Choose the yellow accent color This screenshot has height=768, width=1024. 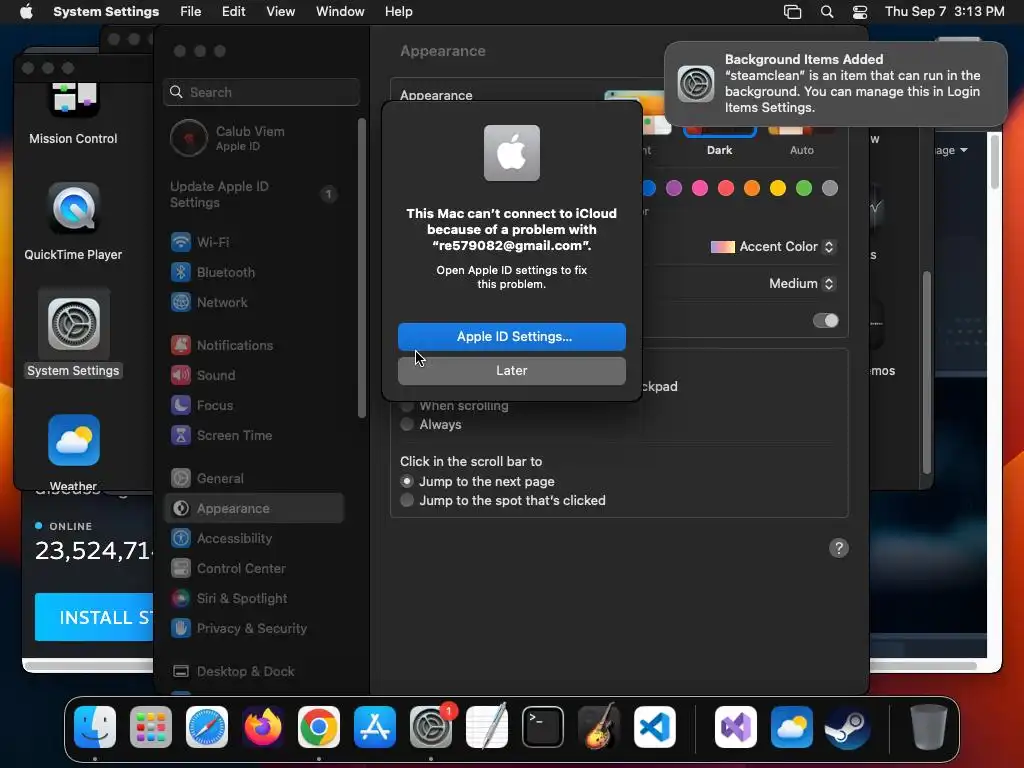(x=778, y=188)
